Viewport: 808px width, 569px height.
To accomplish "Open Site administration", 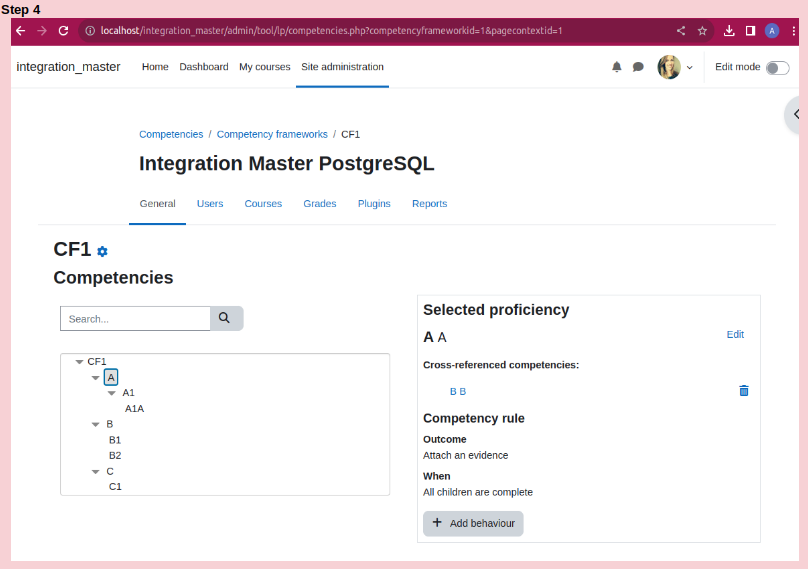I will tap(342, 67).
